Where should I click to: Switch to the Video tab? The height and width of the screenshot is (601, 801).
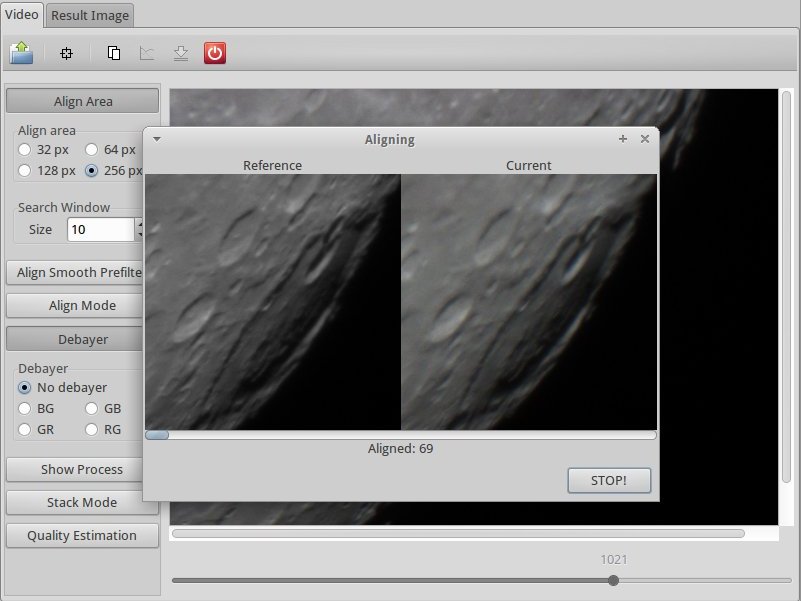[x=22, y=14]
